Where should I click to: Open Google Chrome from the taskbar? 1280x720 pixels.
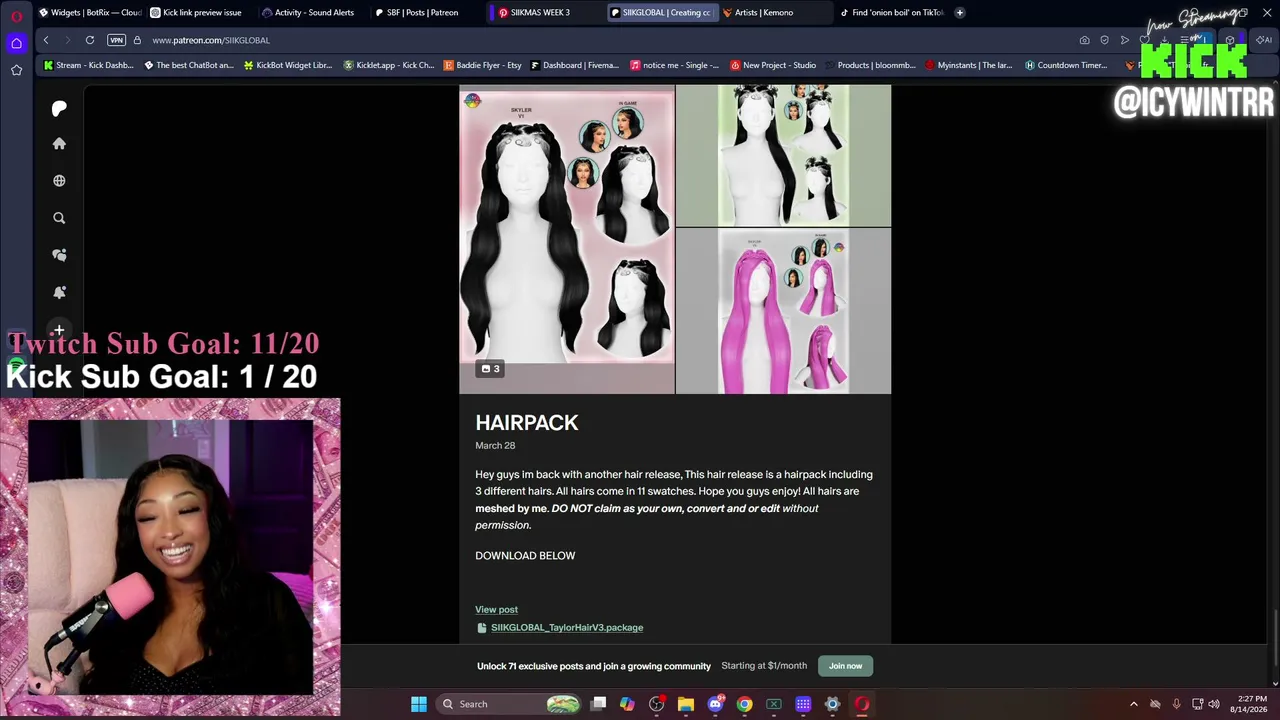745,704
